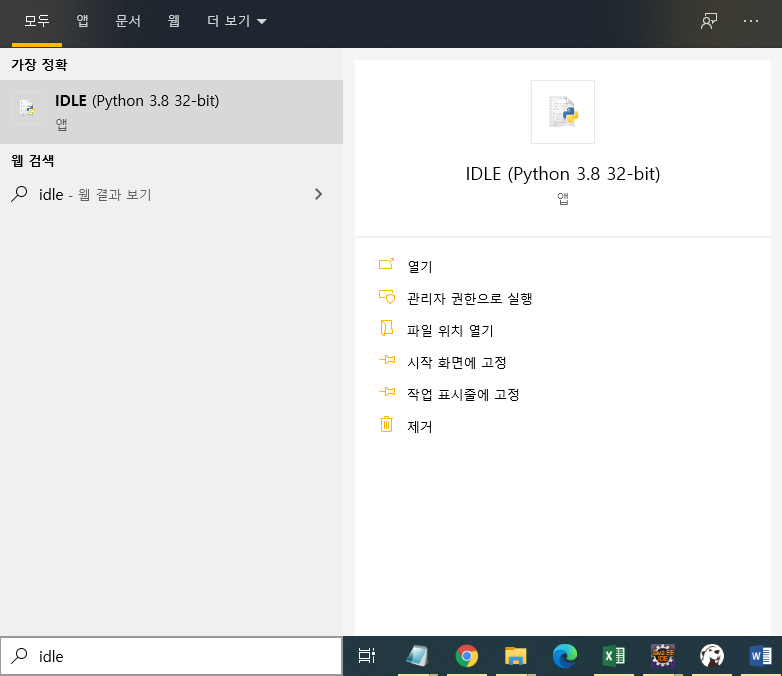Viewport: 782px width, 676px height.
Task: Click the search input field containing idle
Action: (171, 656)
